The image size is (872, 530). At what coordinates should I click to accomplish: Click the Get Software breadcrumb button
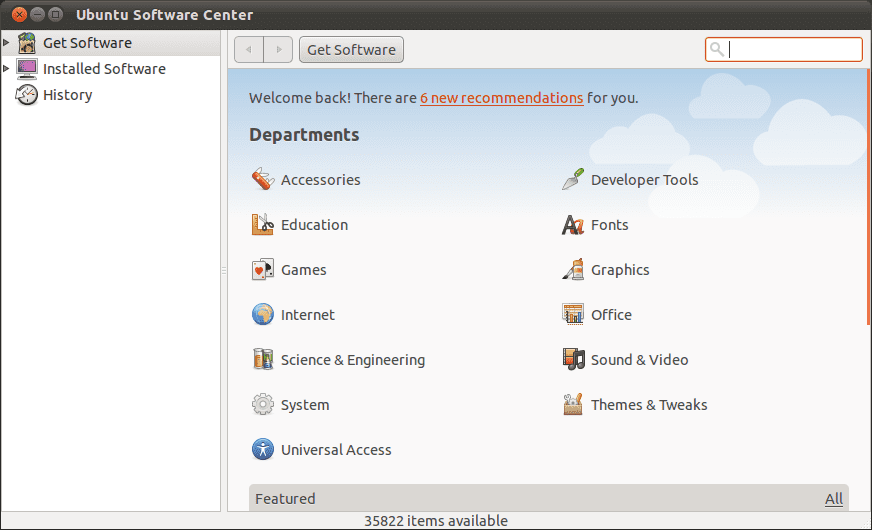[351, 50]
